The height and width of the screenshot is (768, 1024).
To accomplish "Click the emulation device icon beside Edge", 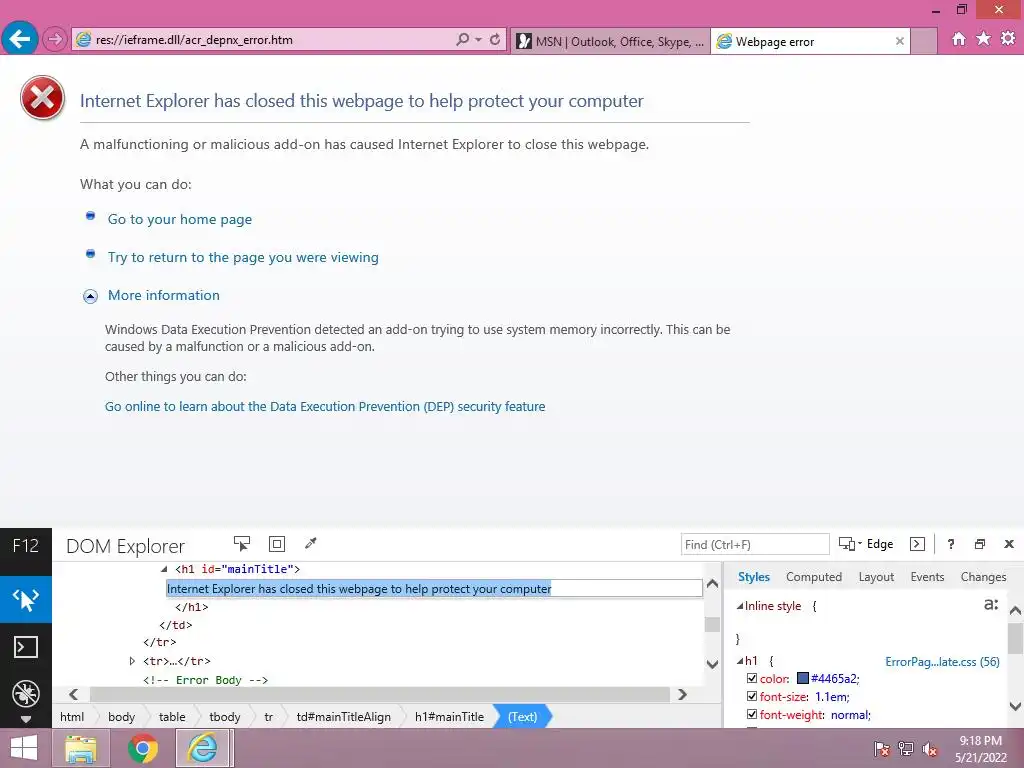I will [x=847, y=544].
